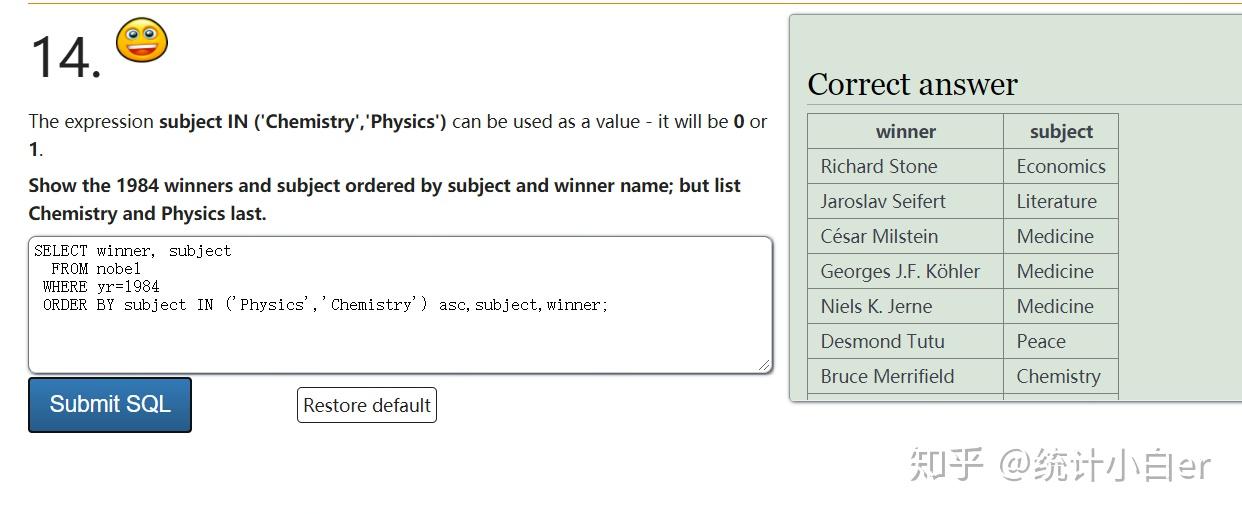1242x514 pixels.
Task: Click the Correct answer heading
Action: pos(912,84)
